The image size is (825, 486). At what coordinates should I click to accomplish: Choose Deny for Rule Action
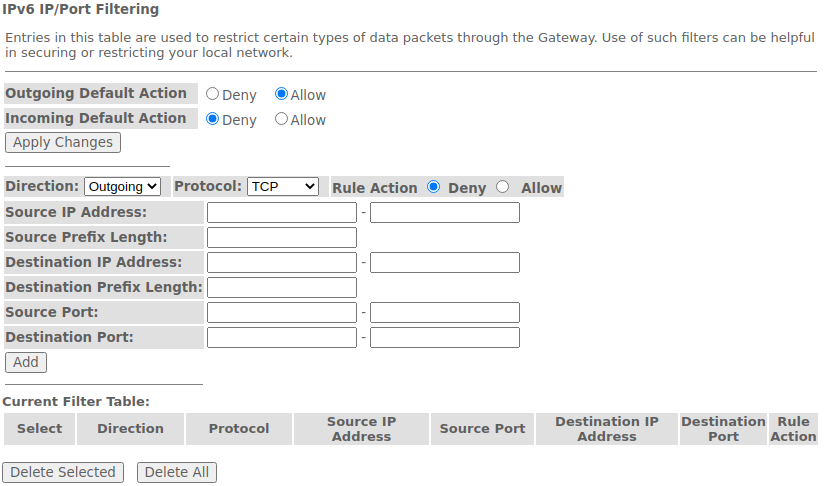click(x=434, y=187)
